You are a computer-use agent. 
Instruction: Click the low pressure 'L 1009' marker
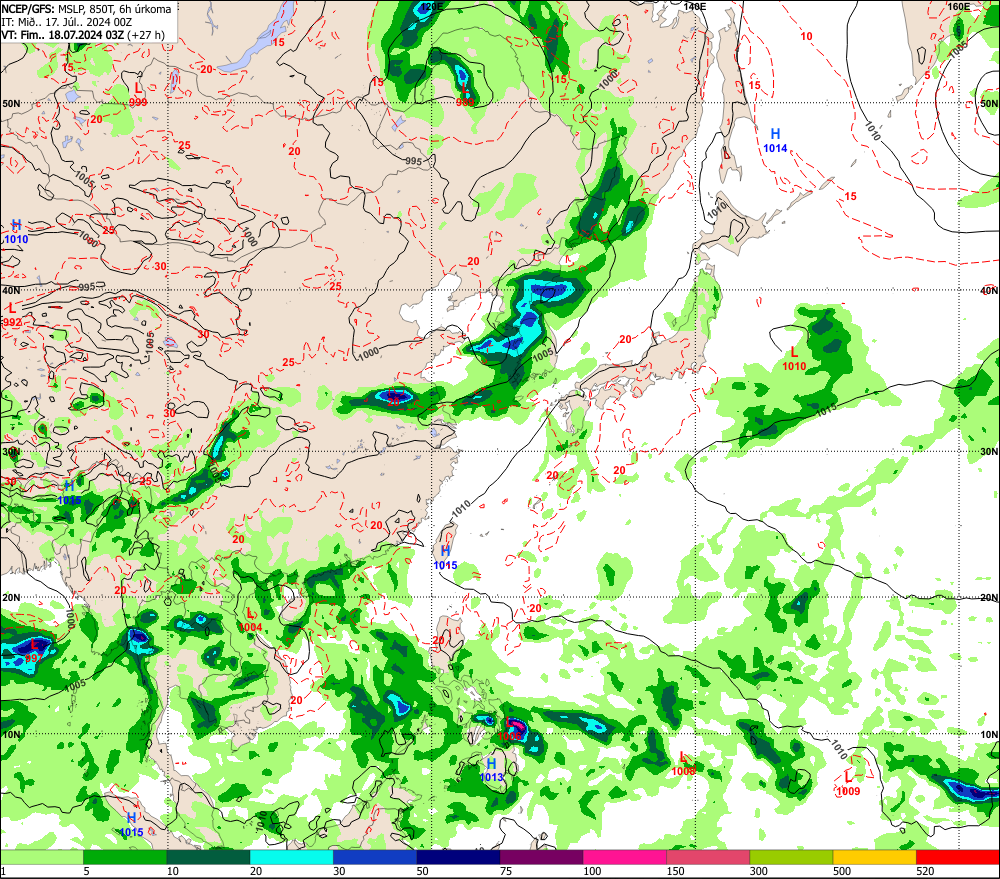click(848, 784)
